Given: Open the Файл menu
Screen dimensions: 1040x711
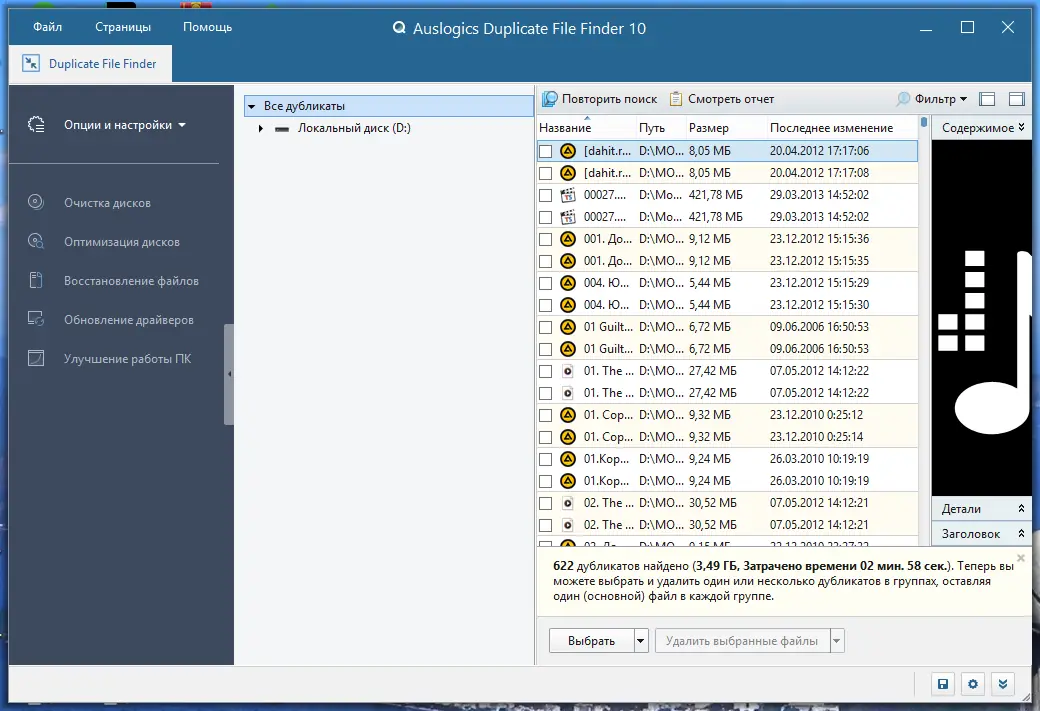Looking at the screenshot, I should [x=48, y=27].
